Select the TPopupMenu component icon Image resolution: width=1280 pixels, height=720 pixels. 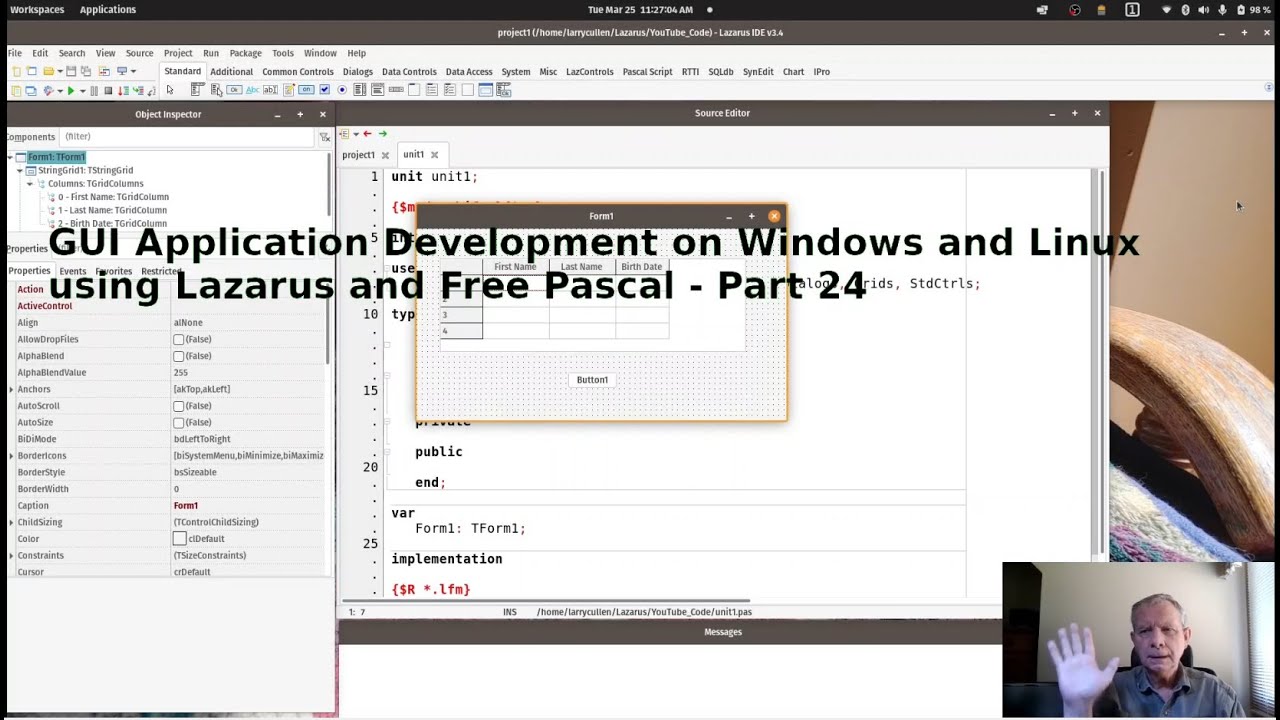click(x=217, y=90)
